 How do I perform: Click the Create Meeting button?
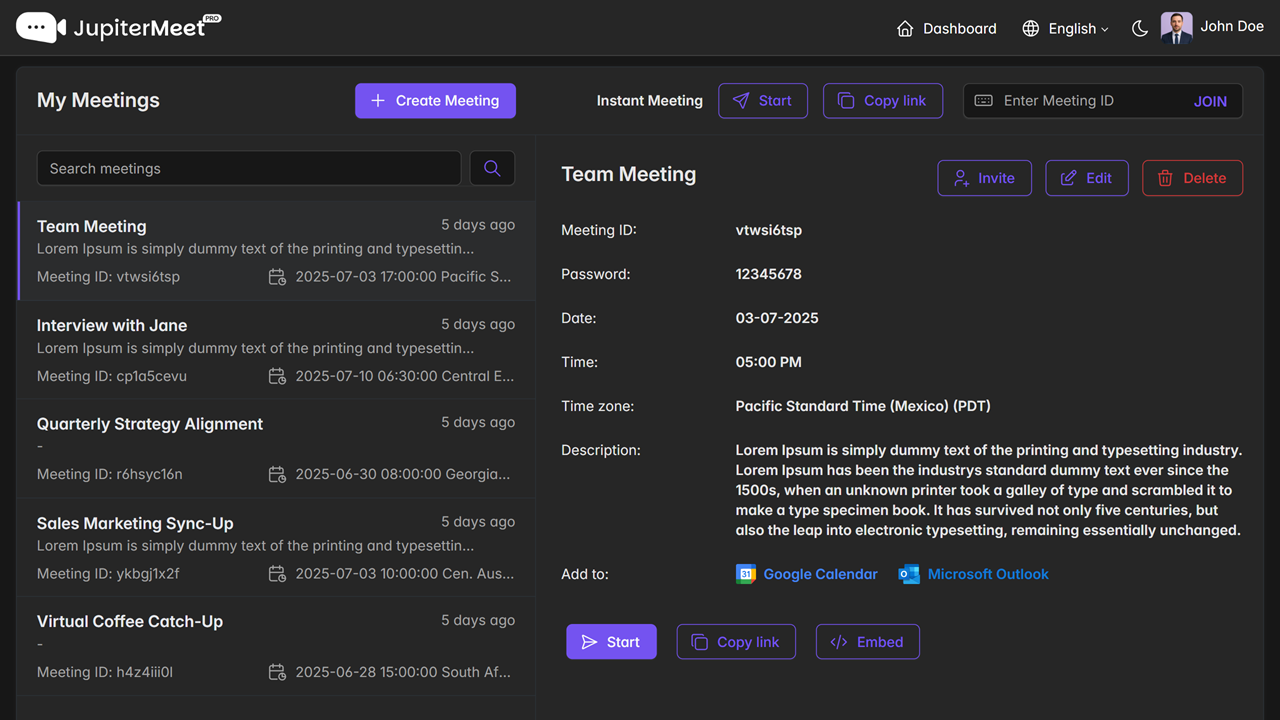[435, 100]
